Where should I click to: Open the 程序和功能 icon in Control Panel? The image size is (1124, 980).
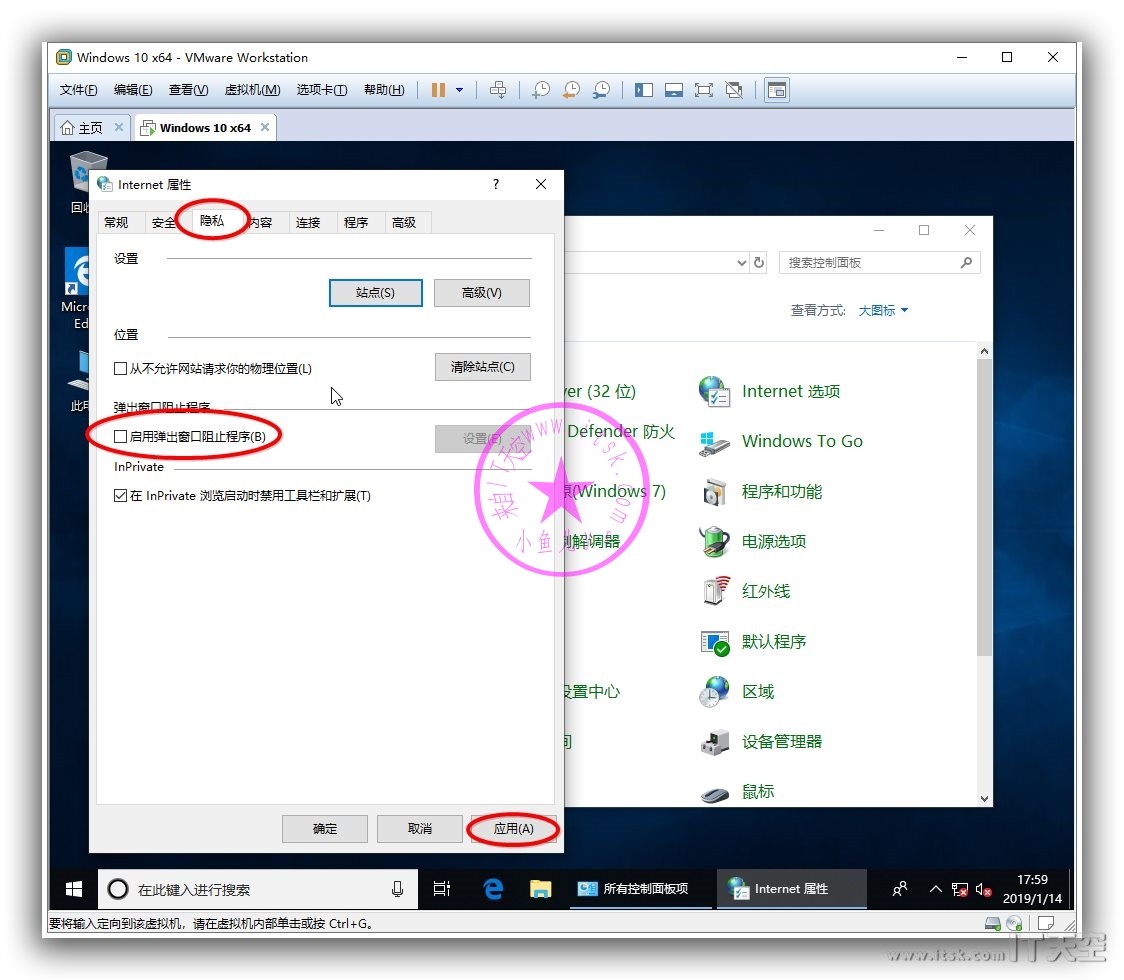(714, 492)
